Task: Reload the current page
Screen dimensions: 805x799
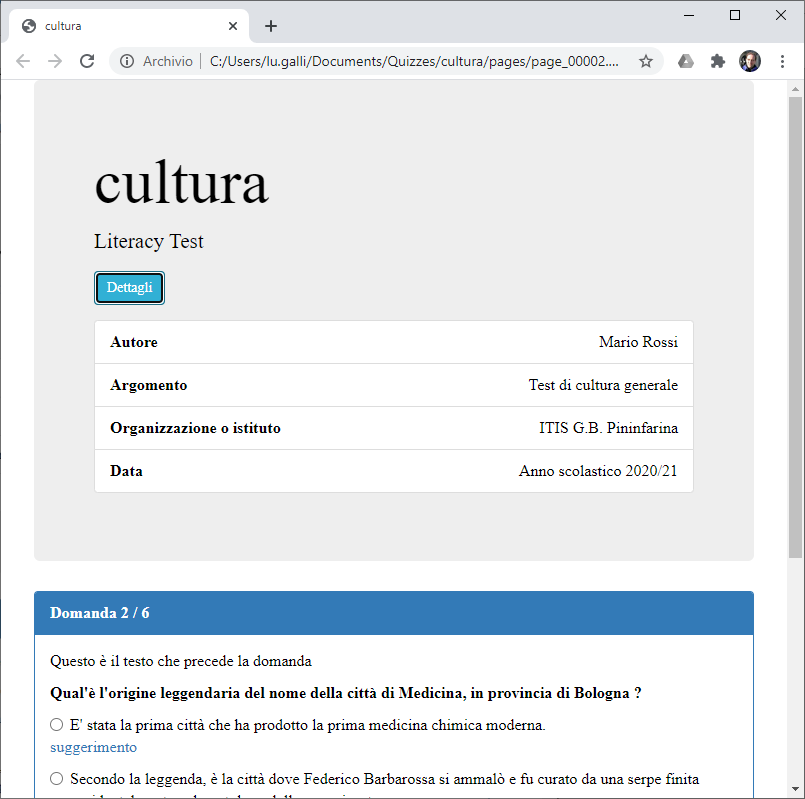Action: [87, 61]
